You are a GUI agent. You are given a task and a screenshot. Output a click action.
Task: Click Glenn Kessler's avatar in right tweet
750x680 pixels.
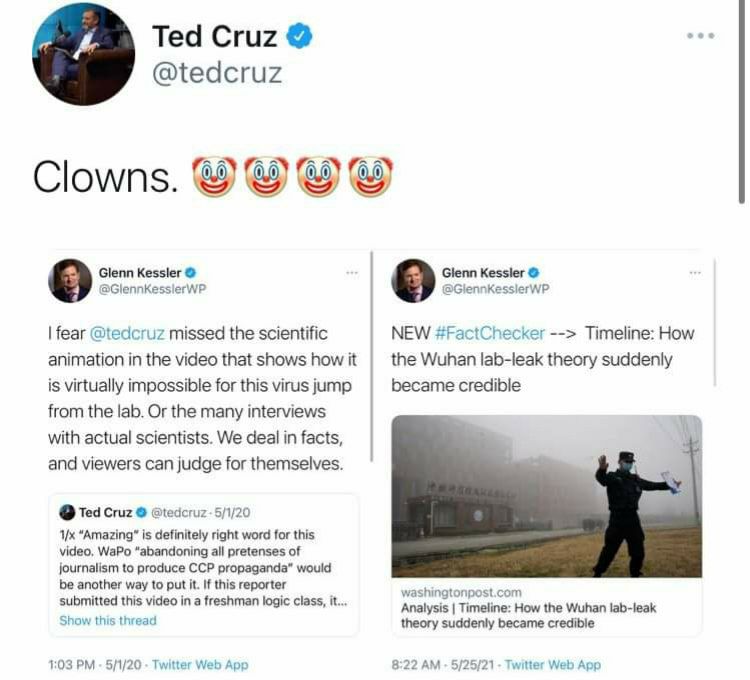tap(413, 280)
